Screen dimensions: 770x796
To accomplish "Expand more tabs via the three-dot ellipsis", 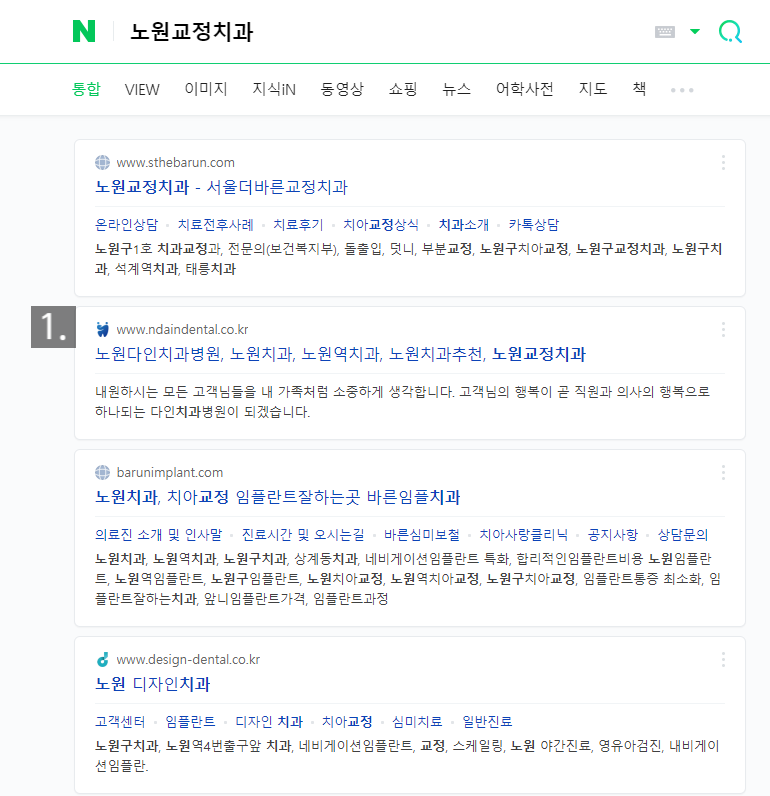I will [682, 90].
